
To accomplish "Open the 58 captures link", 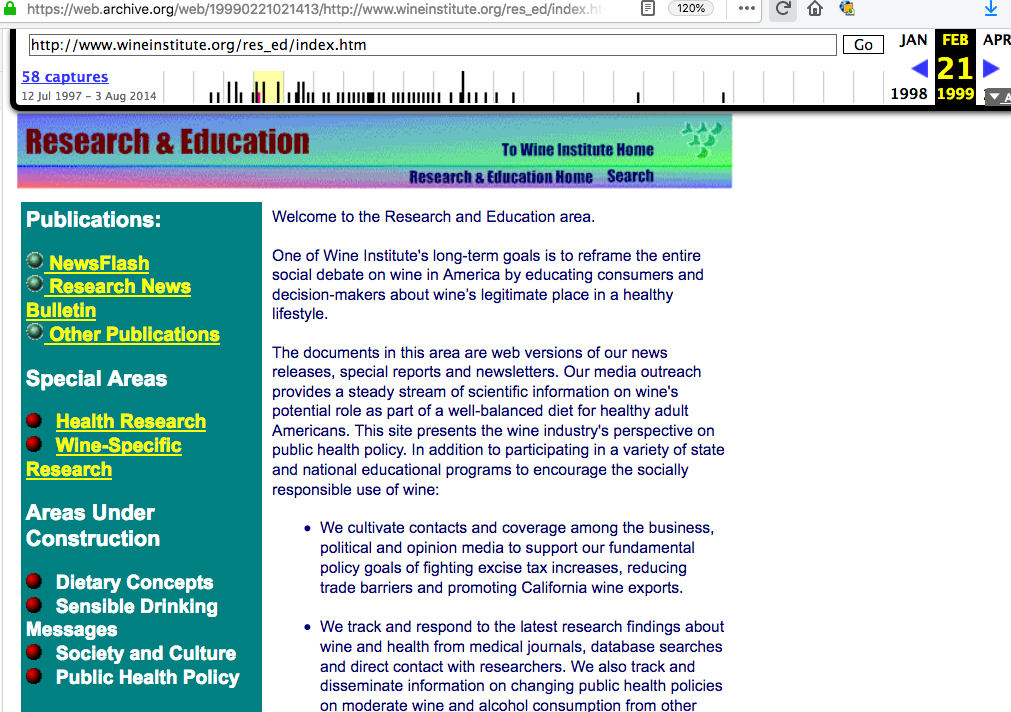I will tap(65, 77).
